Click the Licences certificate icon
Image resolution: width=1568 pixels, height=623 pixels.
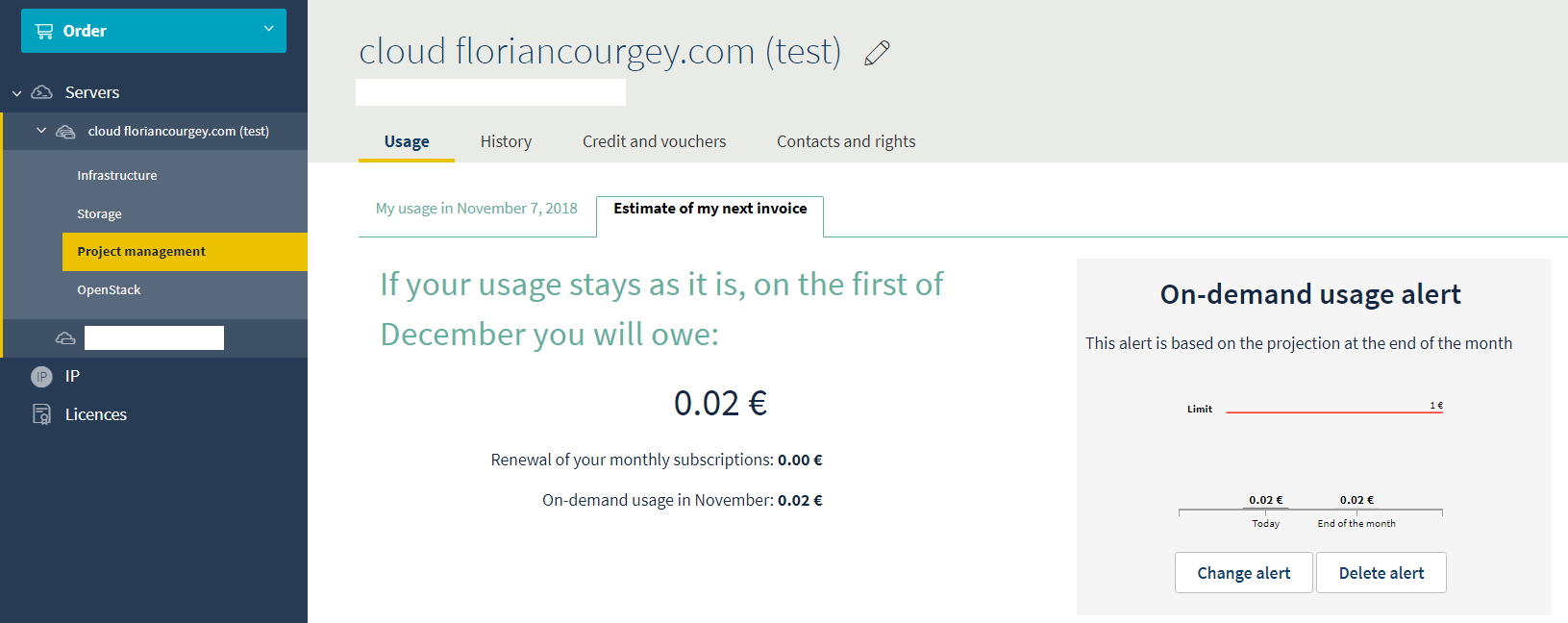coord(41,414)
